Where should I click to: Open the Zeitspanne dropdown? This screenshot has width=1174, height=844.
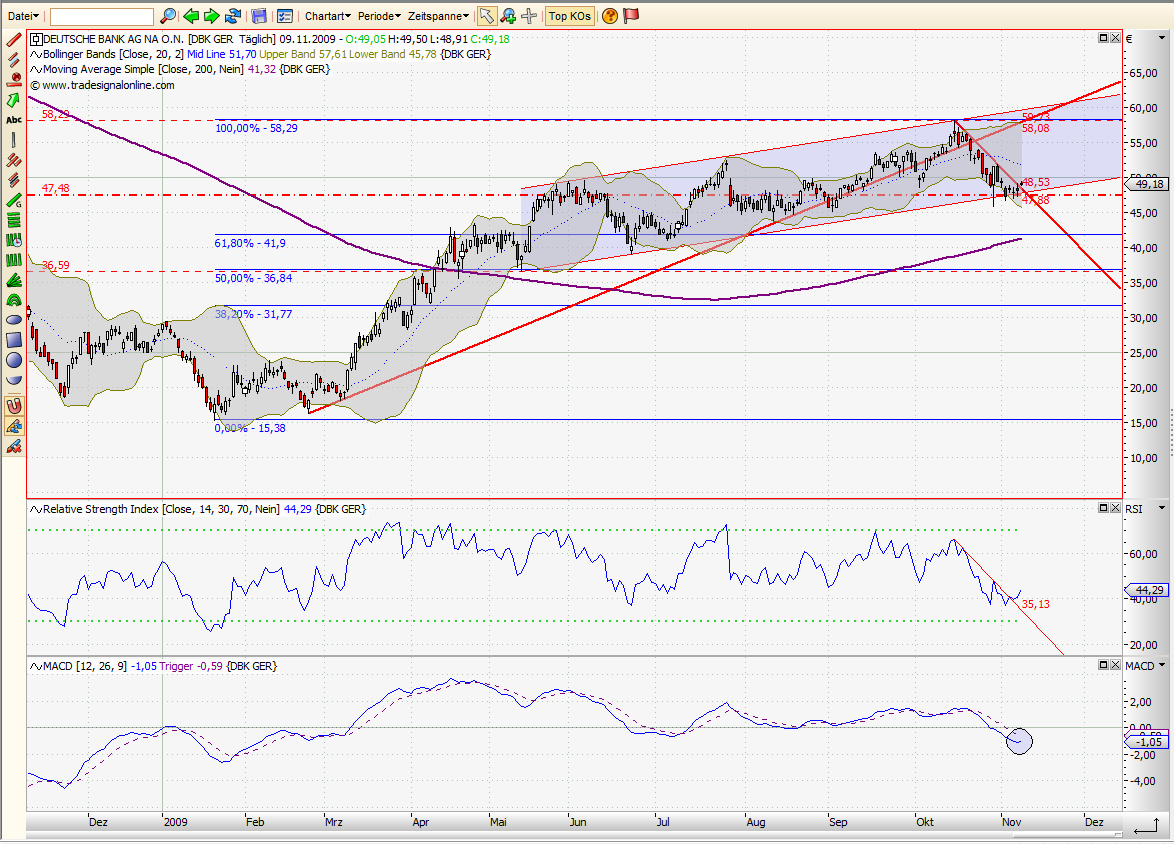pyautogui.click(x=439, y=16)
